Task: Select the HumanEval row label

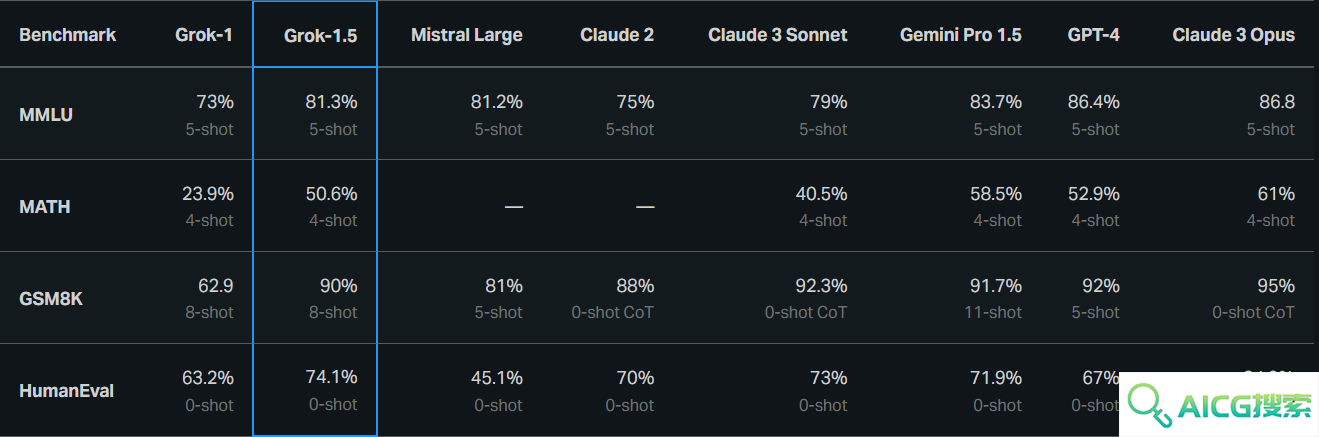Action: point(66,390)
